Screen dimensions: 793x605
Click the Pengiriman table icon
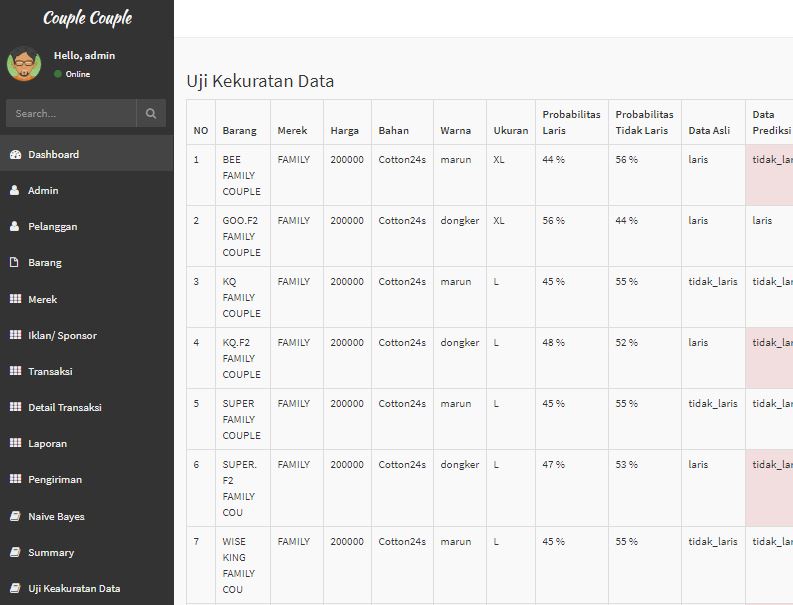click(15, 479)
